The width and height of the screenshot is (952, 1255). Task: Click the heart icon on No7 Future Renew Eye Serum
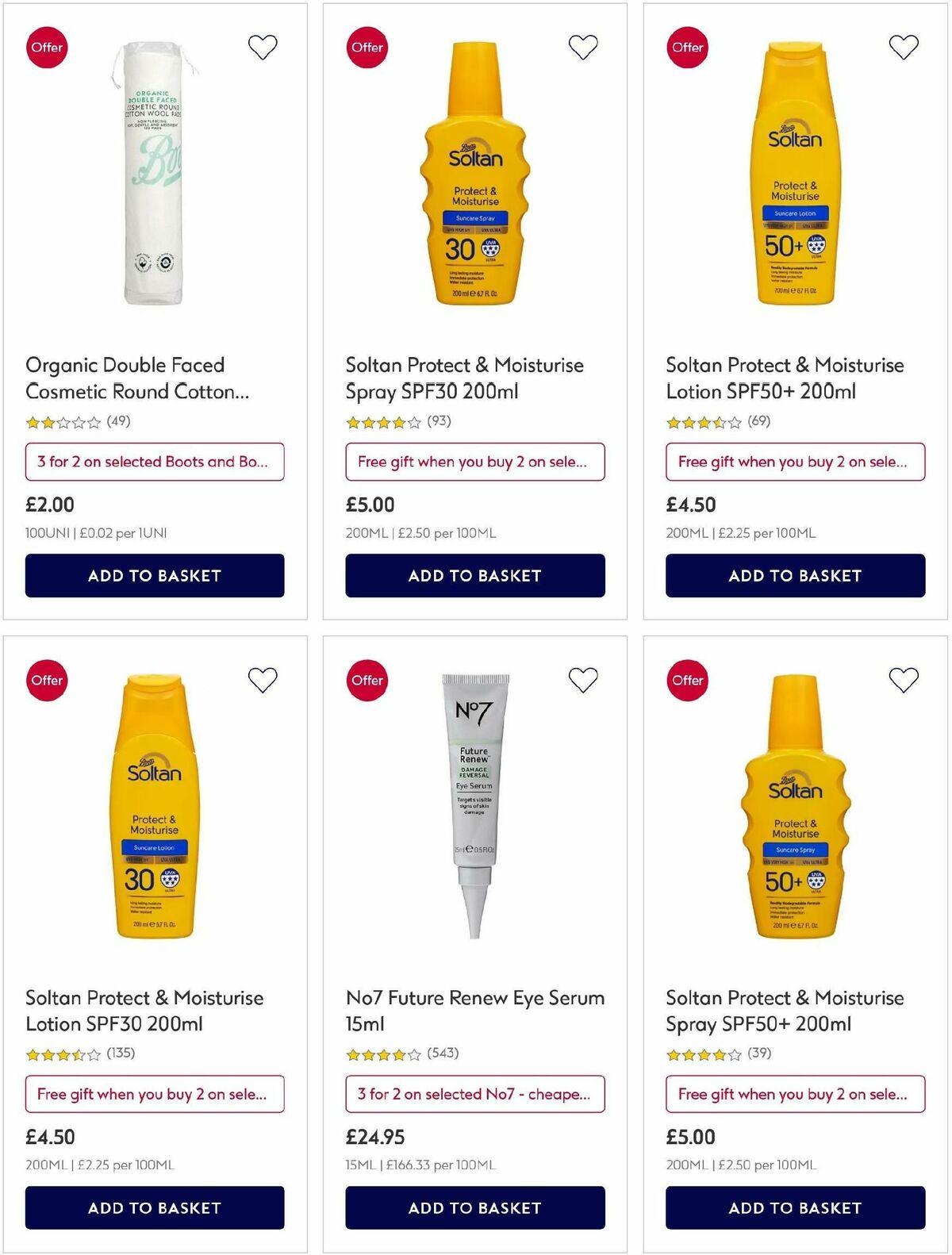click(x=584, y=680)
